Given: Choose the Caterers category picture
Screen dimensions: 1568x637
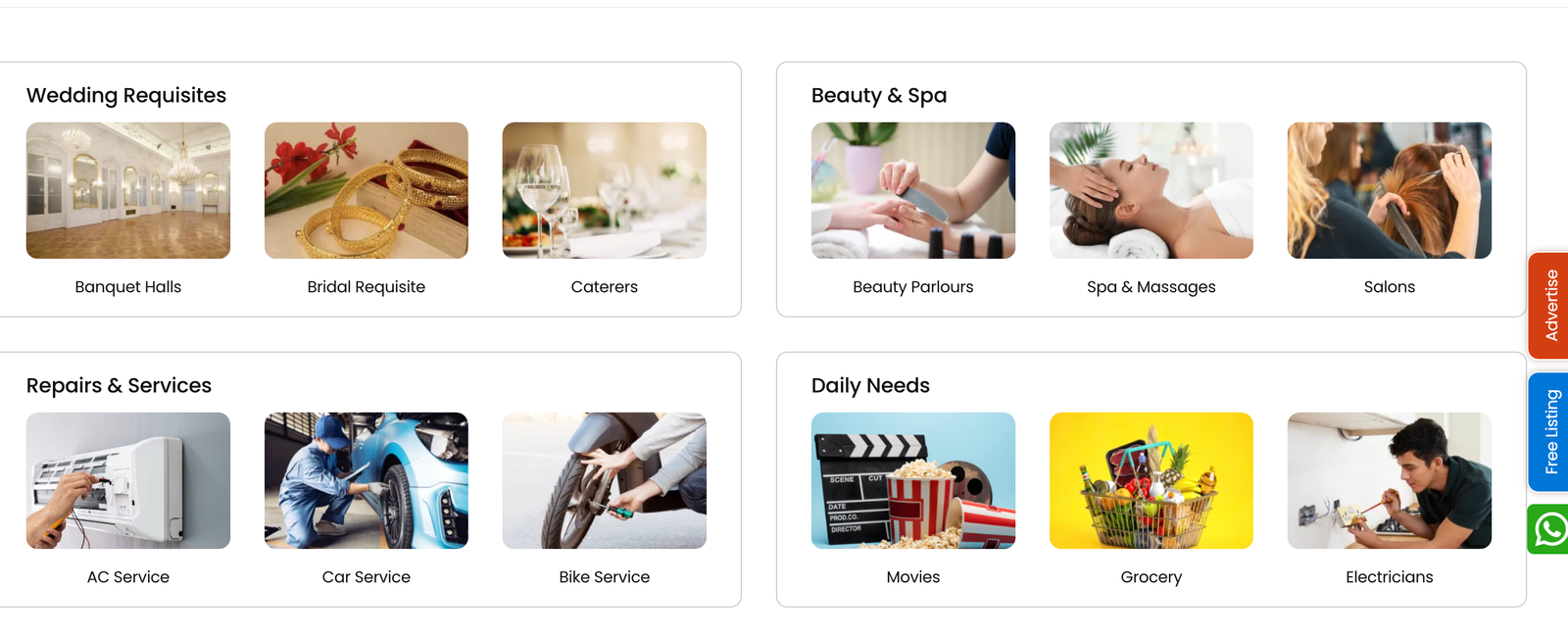Looking at the screenshot, I should tap(605, 190).
